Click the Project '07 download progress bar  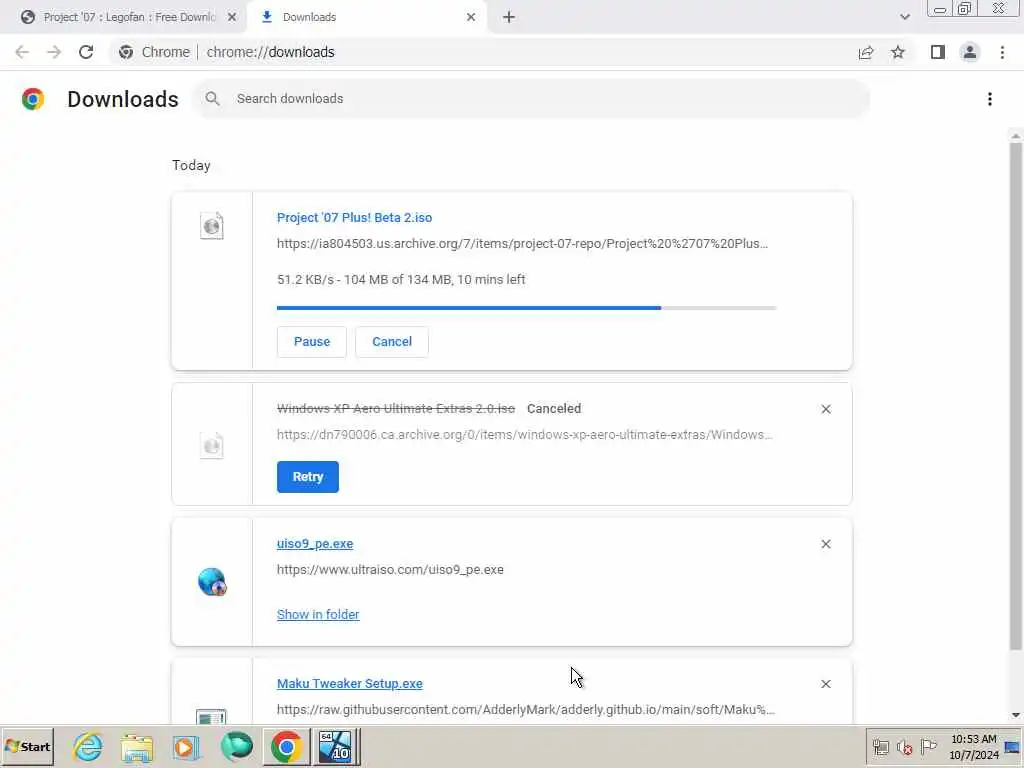coord(526,308)
